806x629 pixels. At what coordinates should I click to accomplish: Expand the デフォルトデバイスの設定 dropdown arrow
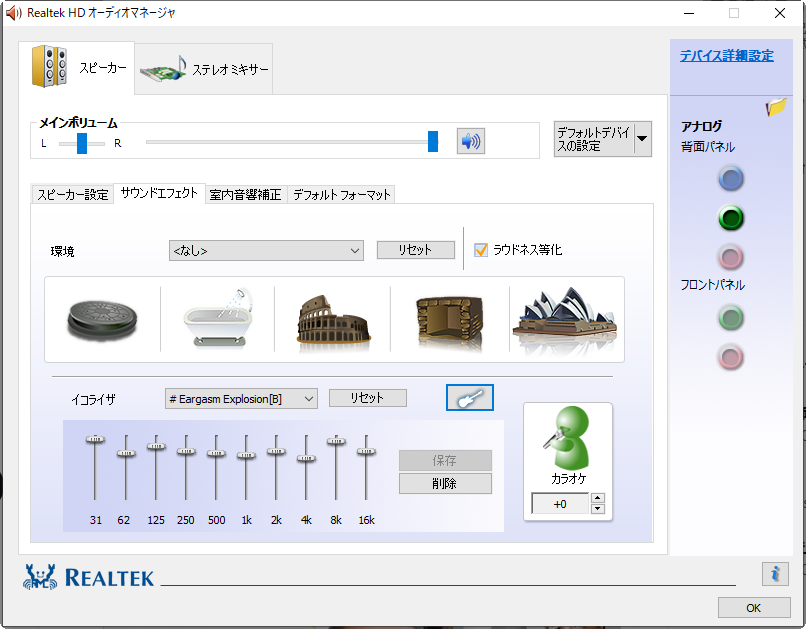click(642, 139)
